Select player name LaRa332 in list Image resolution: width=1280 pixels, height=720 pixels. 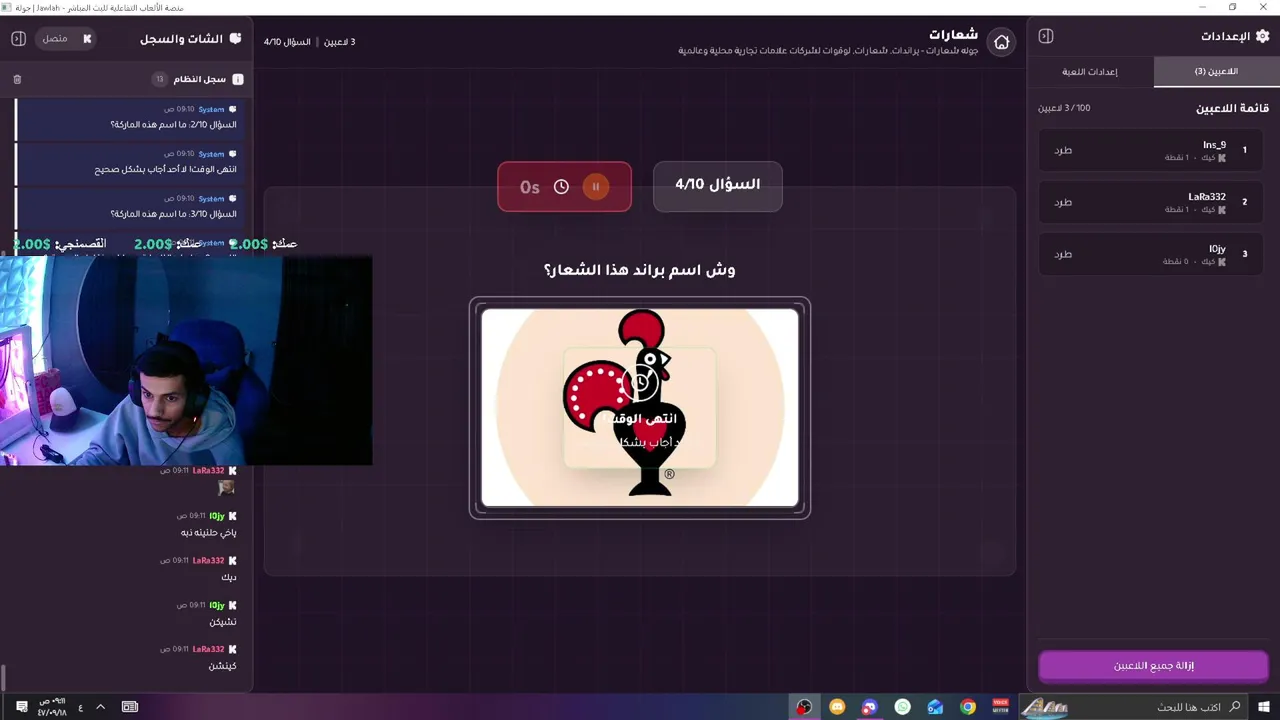tap(1207, 197)
